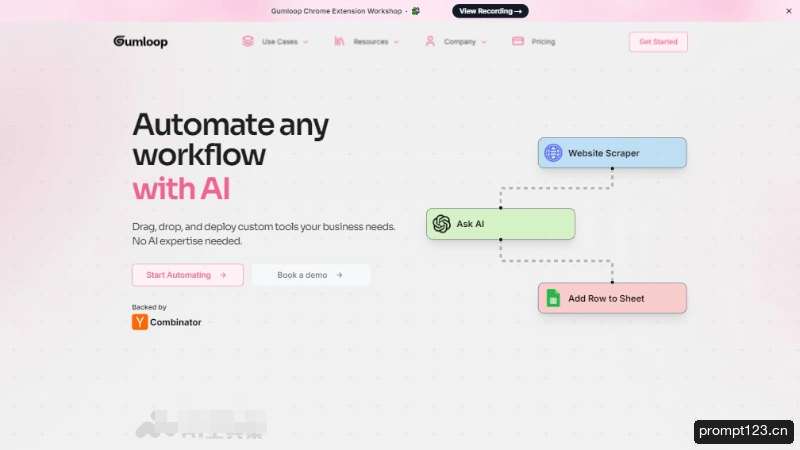This screenshot has height=450, width=800.
Task: Expand the Company chevron
Action: (484, 42)
